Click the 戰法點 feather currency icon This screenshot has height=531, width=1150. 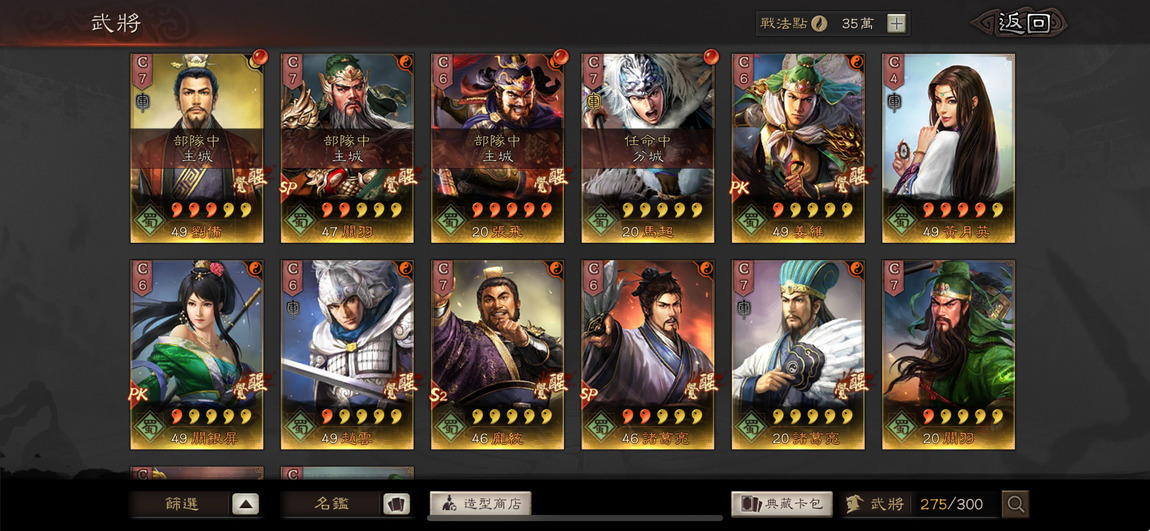[x=819, y=23]
